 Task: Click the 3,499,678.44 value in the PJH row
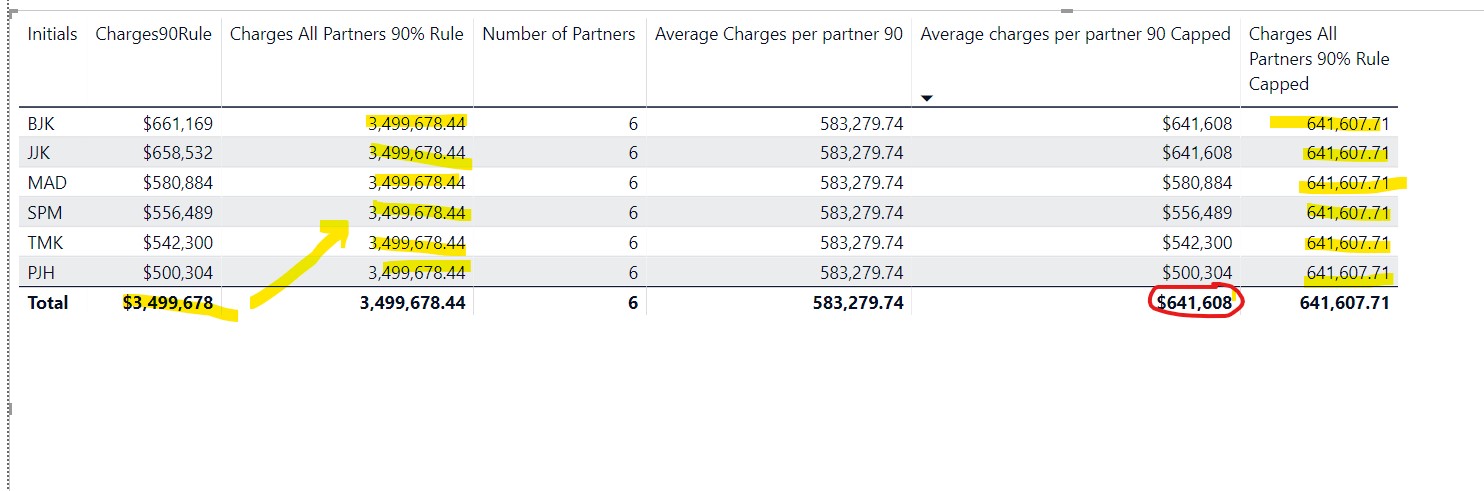[x=416, y=272]
